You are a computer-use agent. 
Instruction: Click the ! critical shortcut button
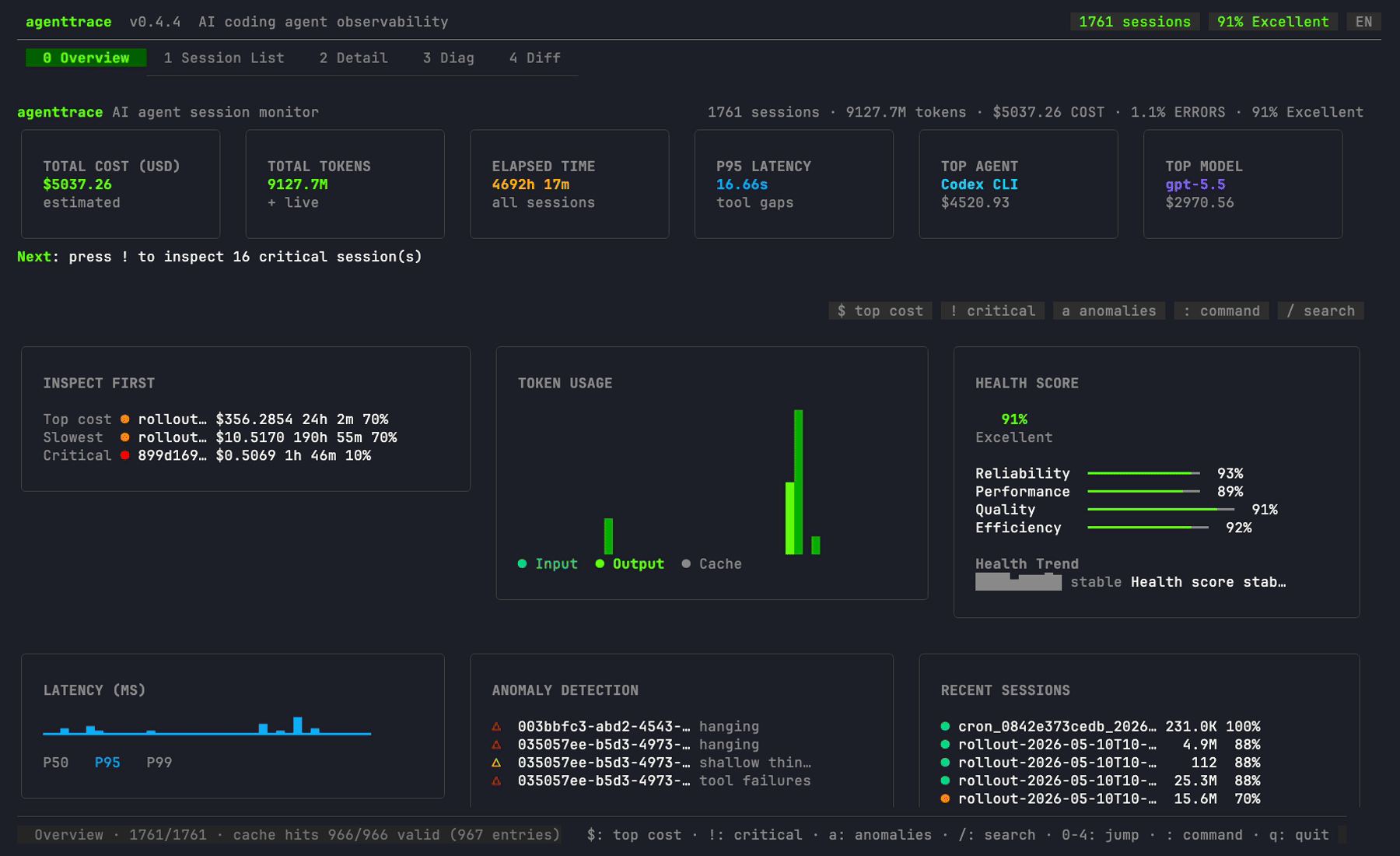[992, 310]
